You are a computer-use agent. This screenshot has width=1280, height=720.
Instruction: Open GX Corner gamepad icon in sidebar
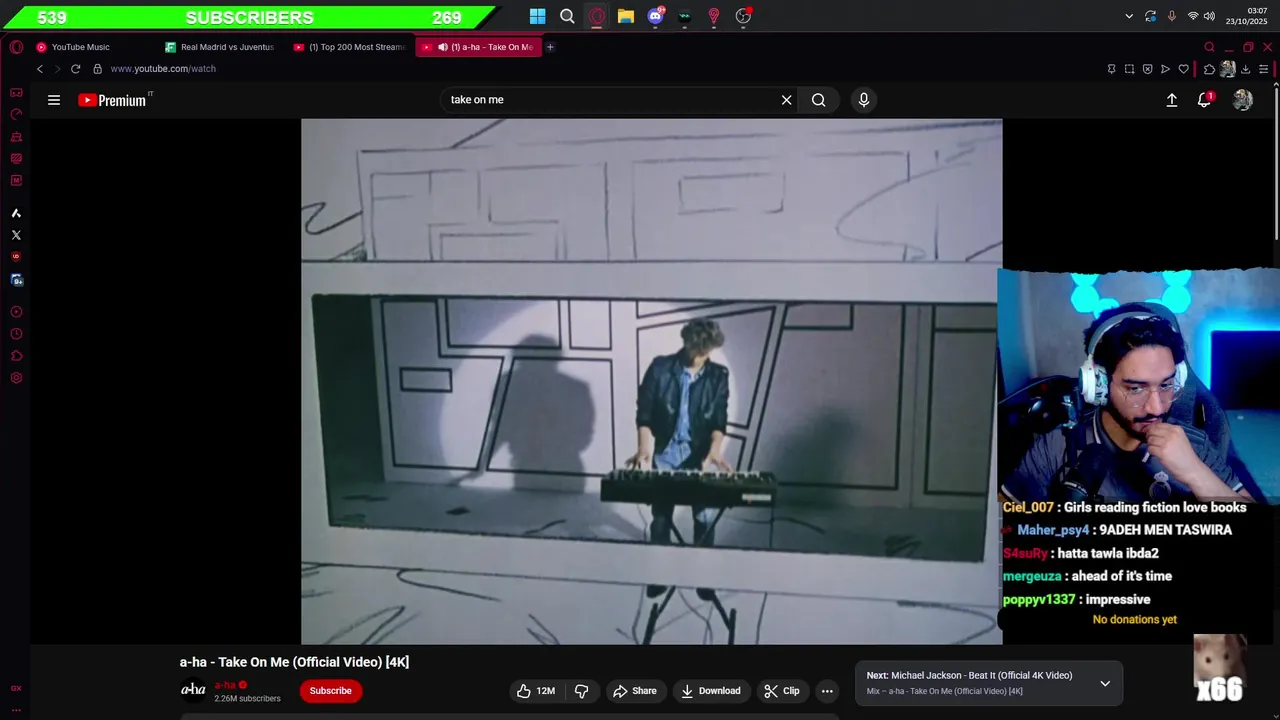[16, 93]
